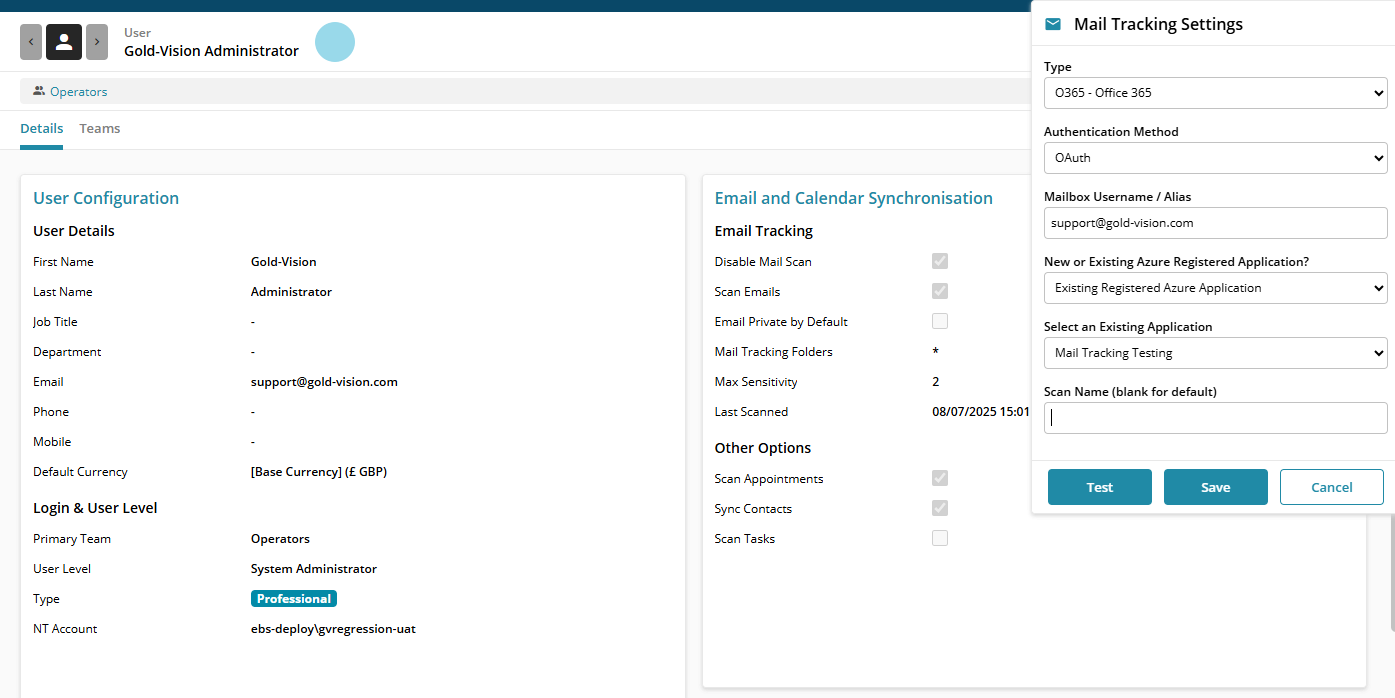This screenshot has height=698, width=1395.
Task: Switch to the Teams tab
Action: (x=100, y=129)
